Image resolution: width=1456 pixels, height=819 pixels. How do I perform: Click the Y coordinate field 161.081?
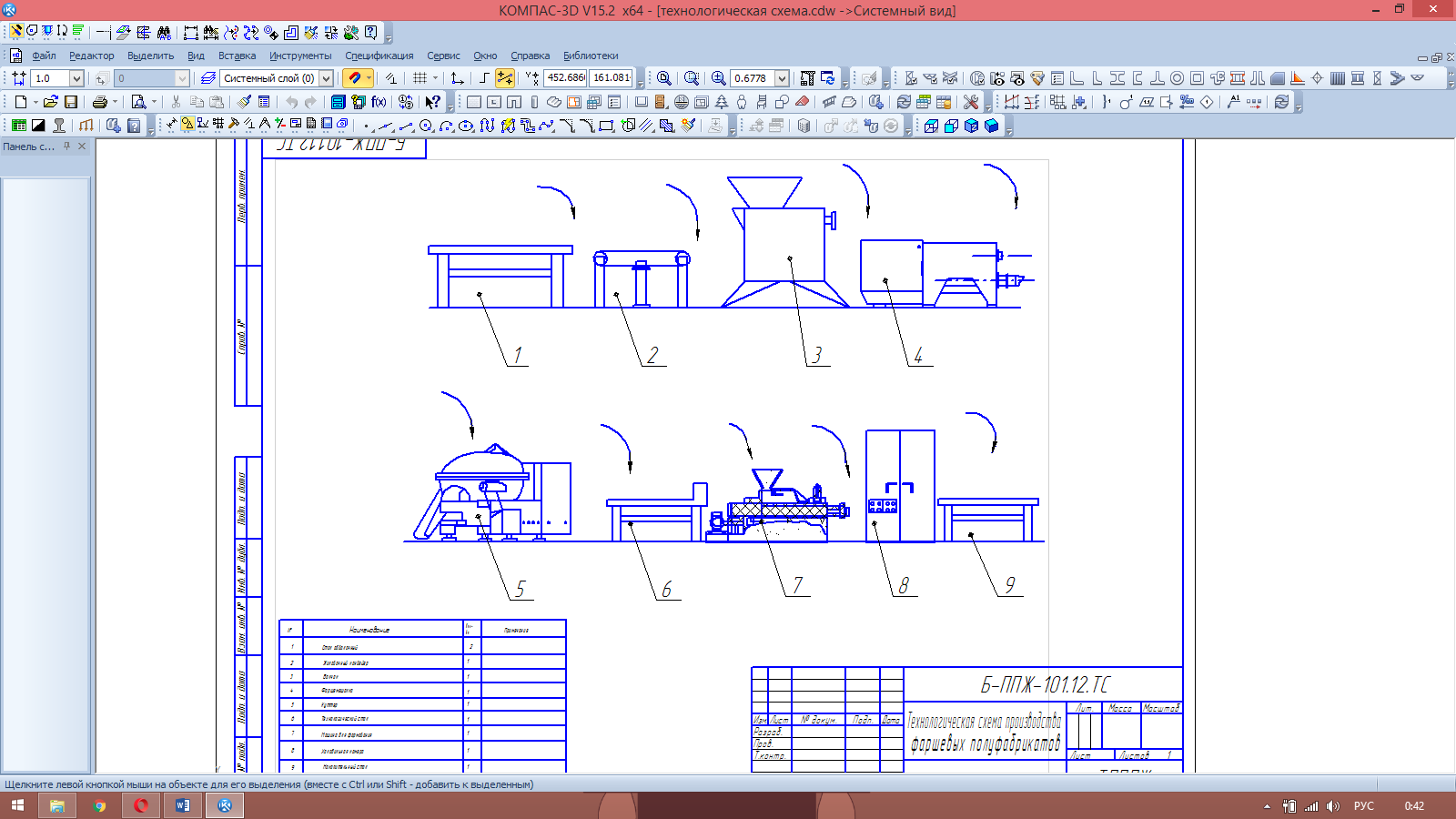click(611, 78)
